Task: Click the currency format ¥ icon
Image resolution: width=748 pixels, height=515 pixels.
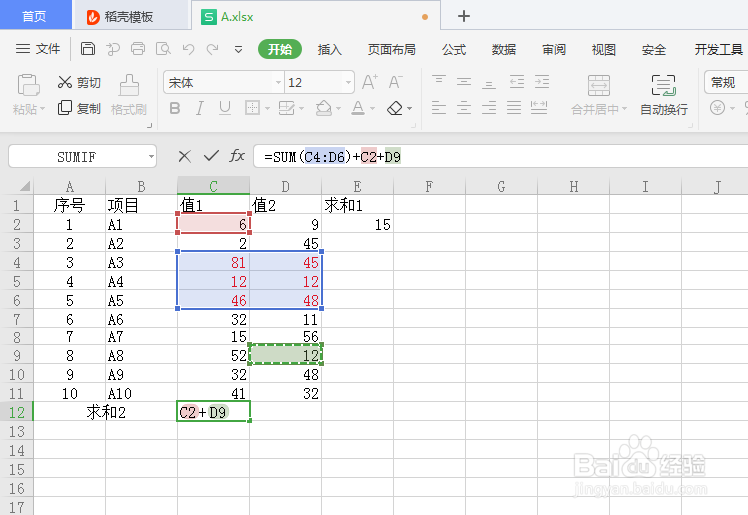Action: pyautogui.click(x=717, y=108)
